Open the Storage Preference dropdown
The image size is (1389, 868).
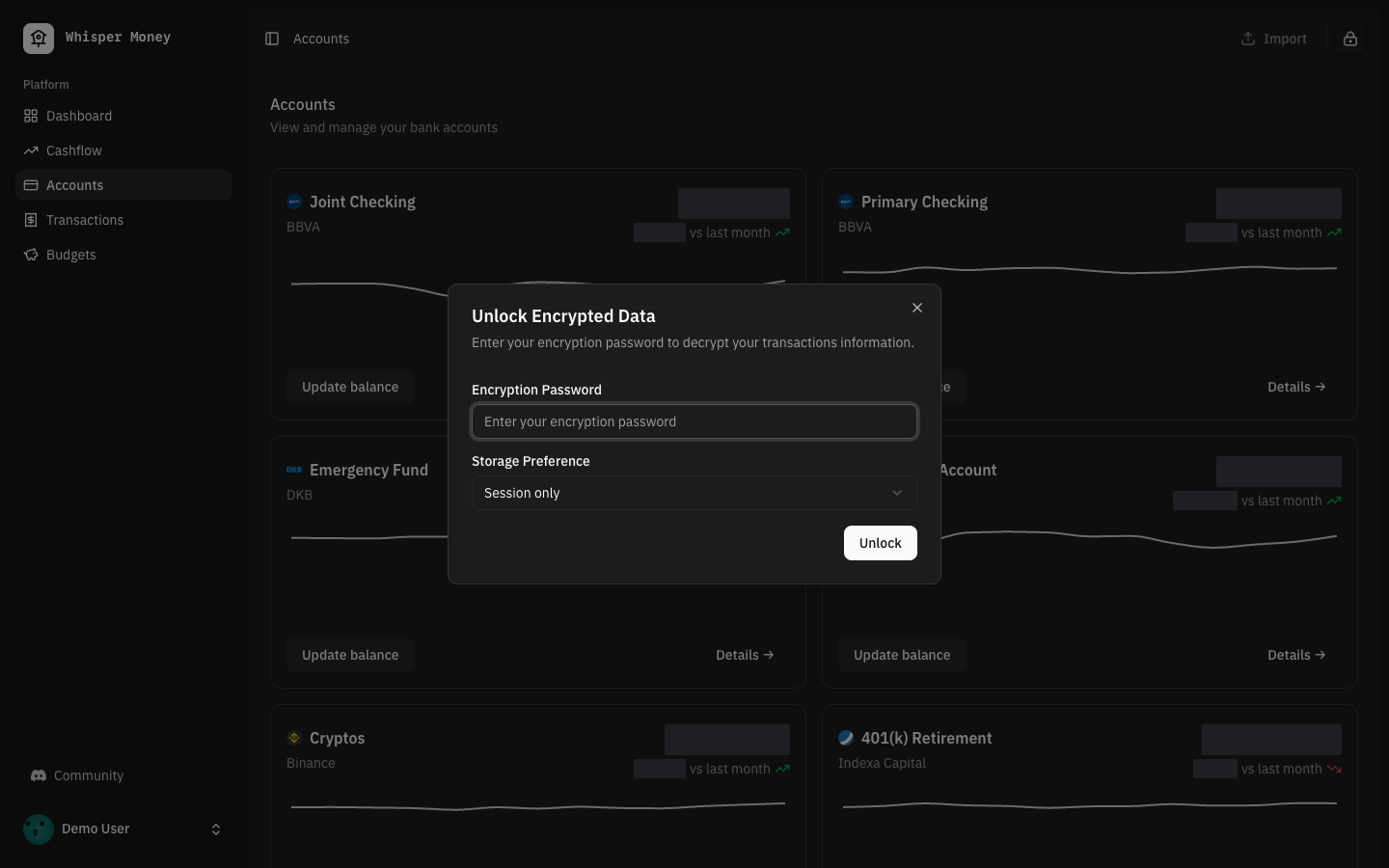click(x=694, y=493)
